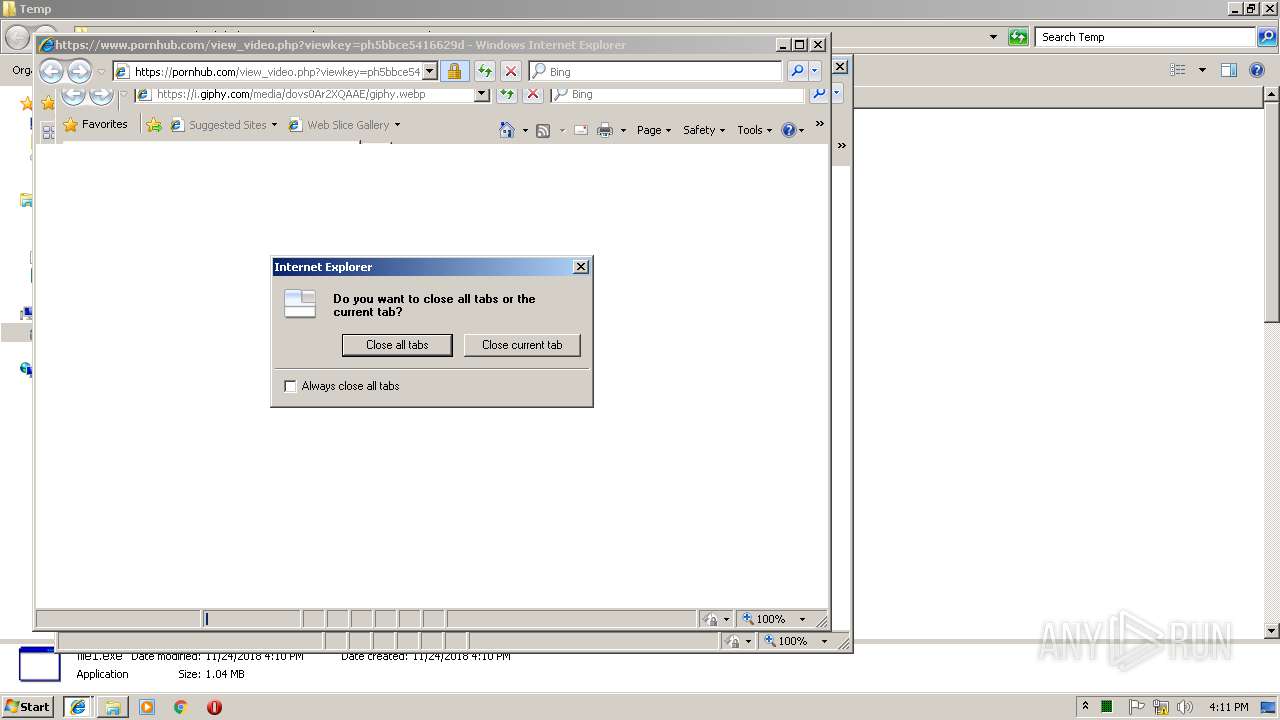This screenshot has width=1280, height=720.
Task: Check the Always close all tabs box
Action: point(291,386)
